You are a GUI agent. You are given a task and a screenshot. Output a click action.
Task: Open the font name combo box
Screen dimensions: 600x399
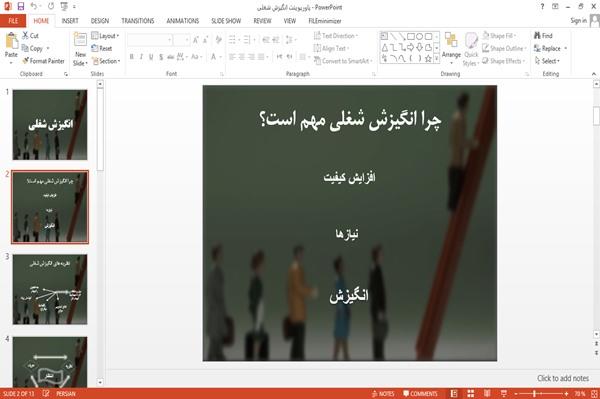(x=150, y=40)
